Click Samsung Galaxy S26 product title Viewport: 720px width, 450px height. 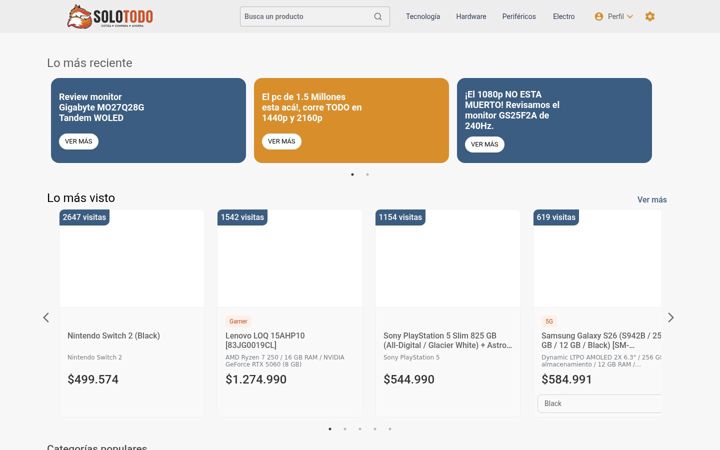click(601, 340)
